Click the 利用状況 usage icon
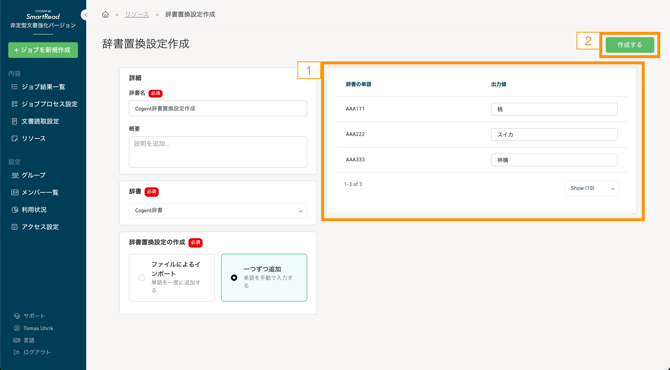Viewport: 670px width, 370px height. click(15, 210)
